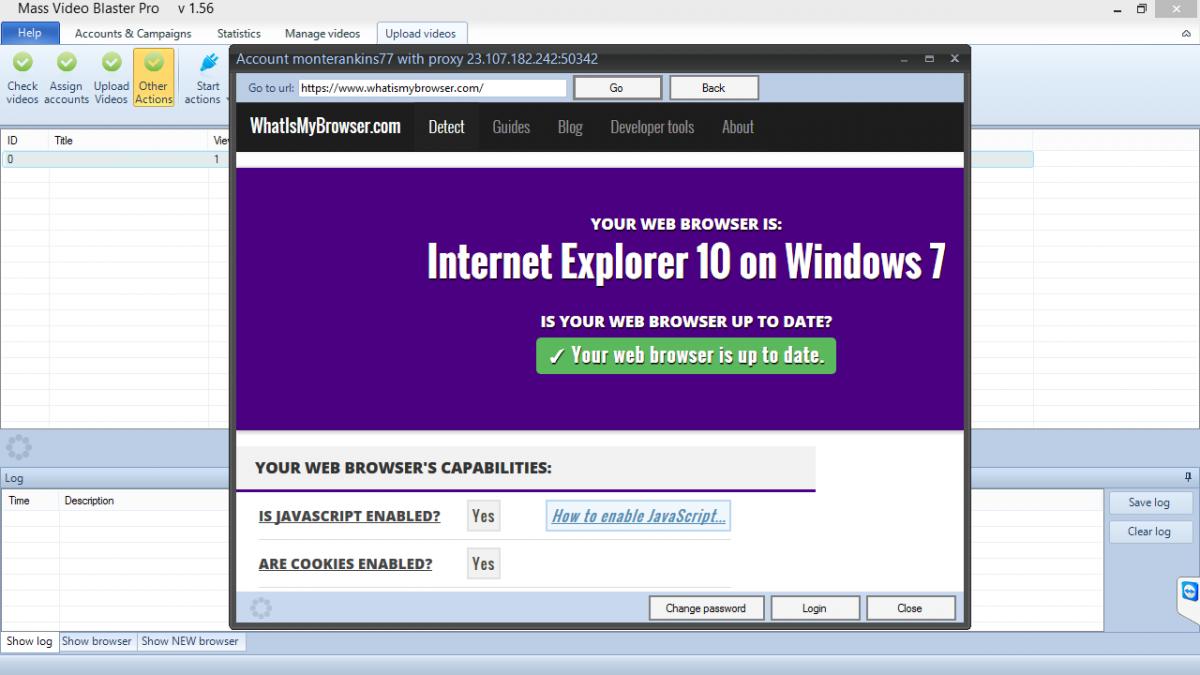
Task: Follow the How to enable JavaScript link
Action: 638,516
